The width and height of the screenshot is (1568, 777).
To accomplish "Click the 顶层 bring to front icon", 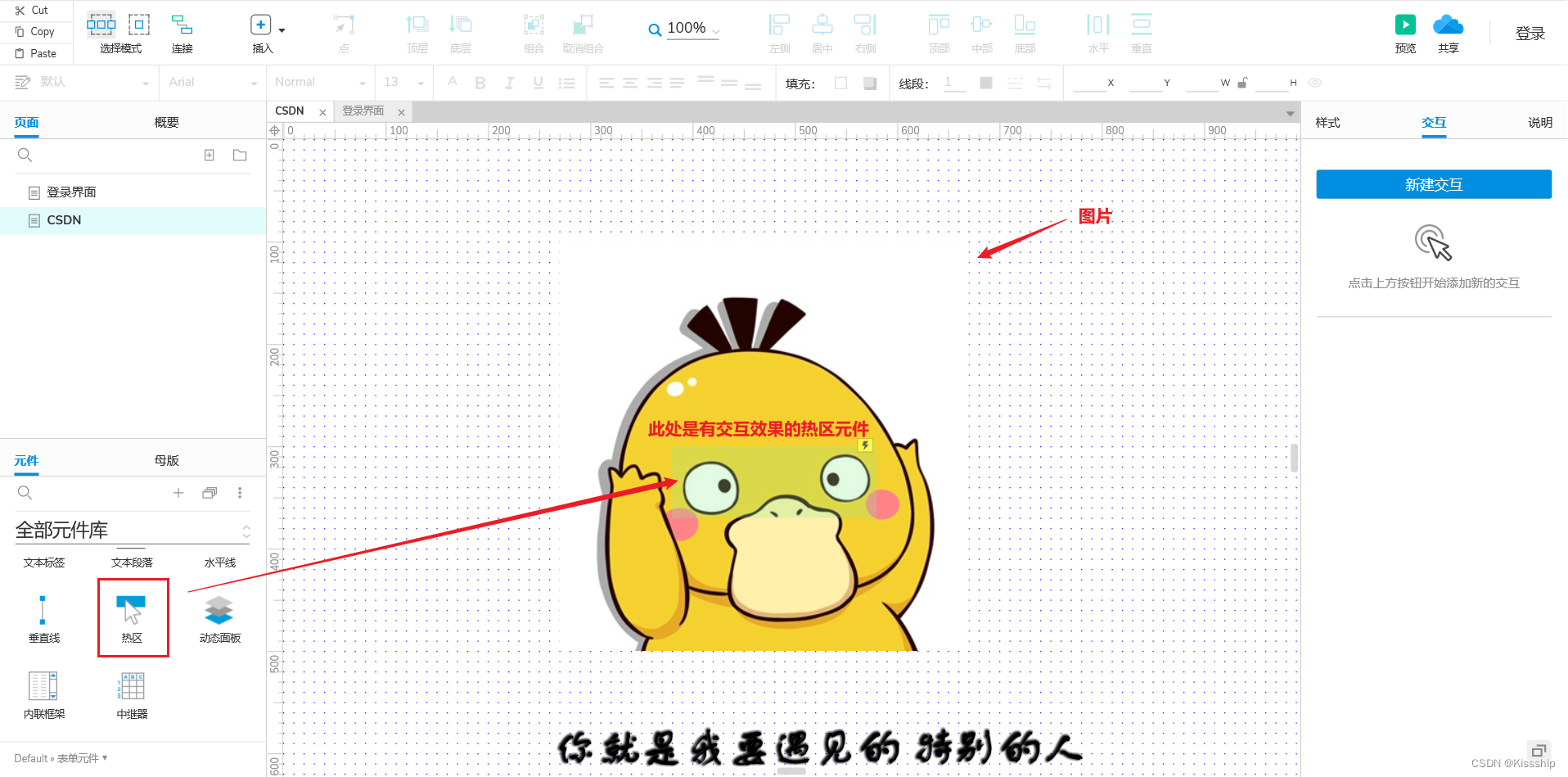I will pos(417,25).
